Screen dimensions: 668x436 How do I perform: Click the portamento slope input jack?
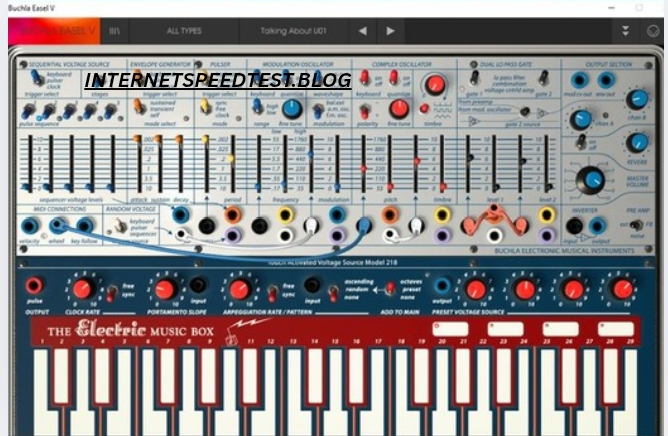[198, 285]
